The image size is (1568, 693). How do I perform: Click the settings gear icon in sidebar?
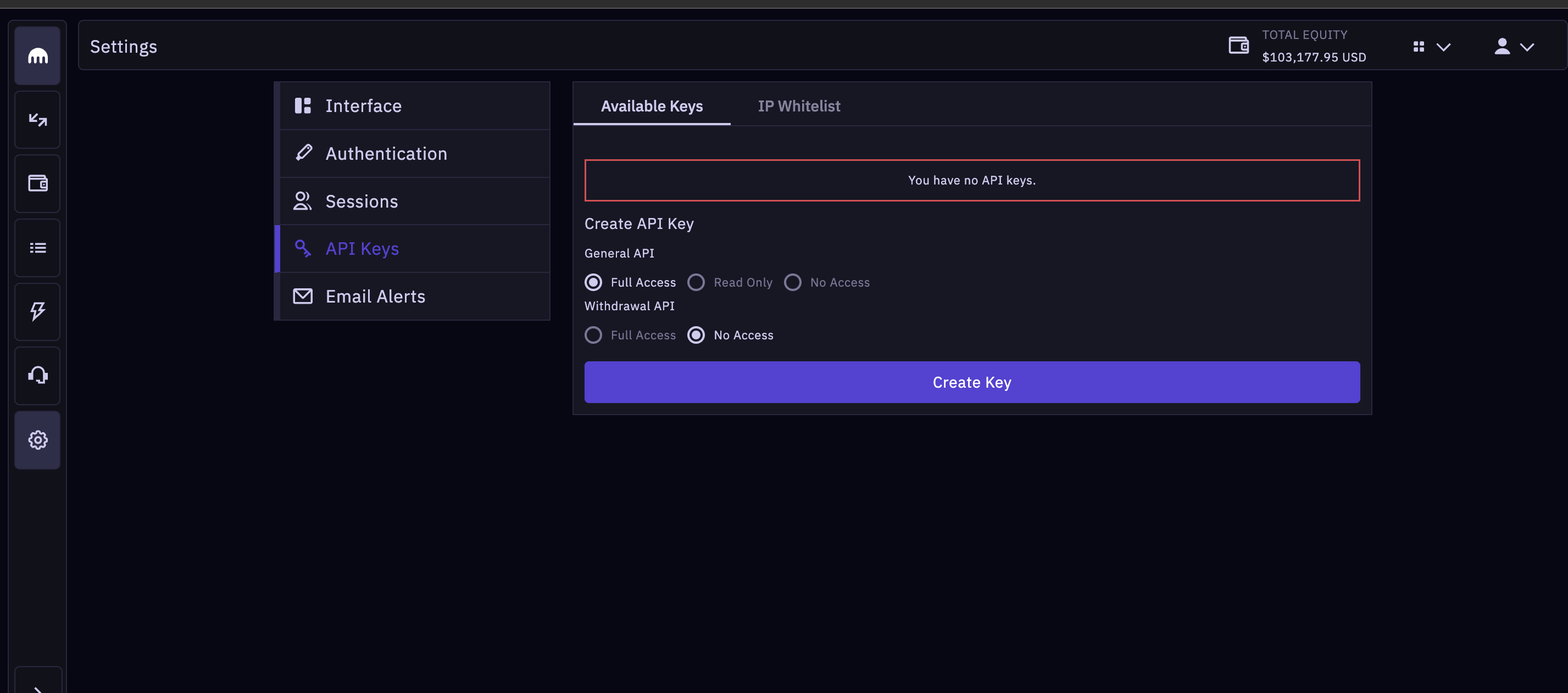(x=37, y=439)
